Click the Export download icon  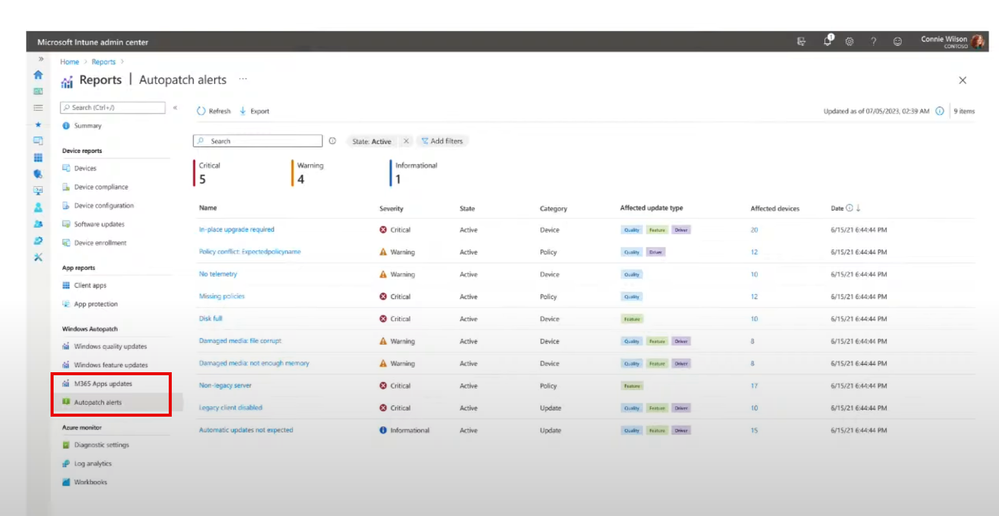pos(243,111)
